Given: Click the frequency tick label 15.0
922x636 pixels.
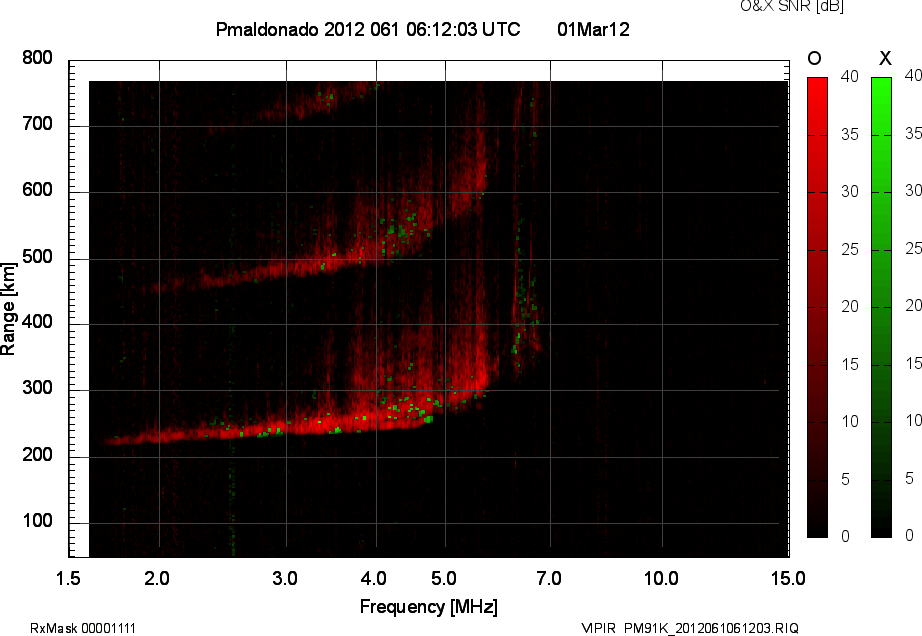Looking at the screenshot, I should pos(788,578).
